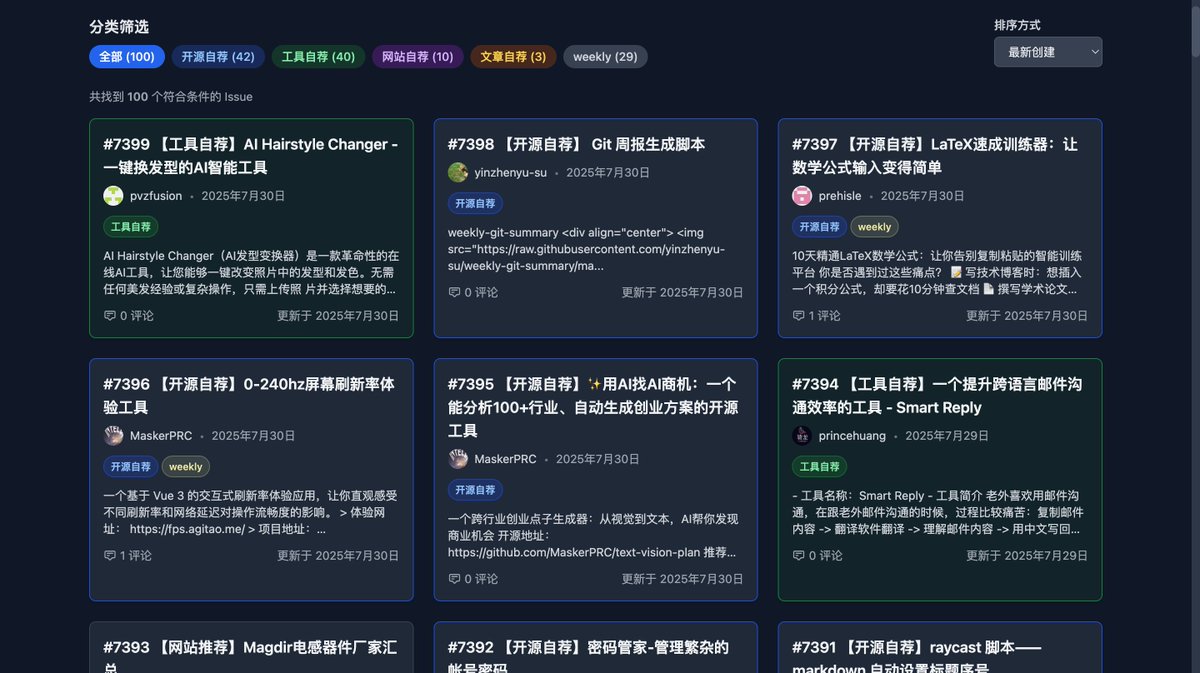Select the 全部 (100) filter chip
This screenshot has height=673, width=1200.
click(127, 57)
